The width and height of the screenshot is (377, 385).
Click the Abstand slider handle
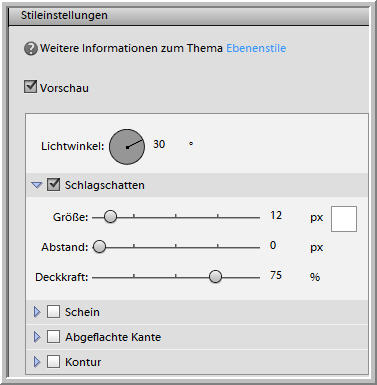coord(99,247)
